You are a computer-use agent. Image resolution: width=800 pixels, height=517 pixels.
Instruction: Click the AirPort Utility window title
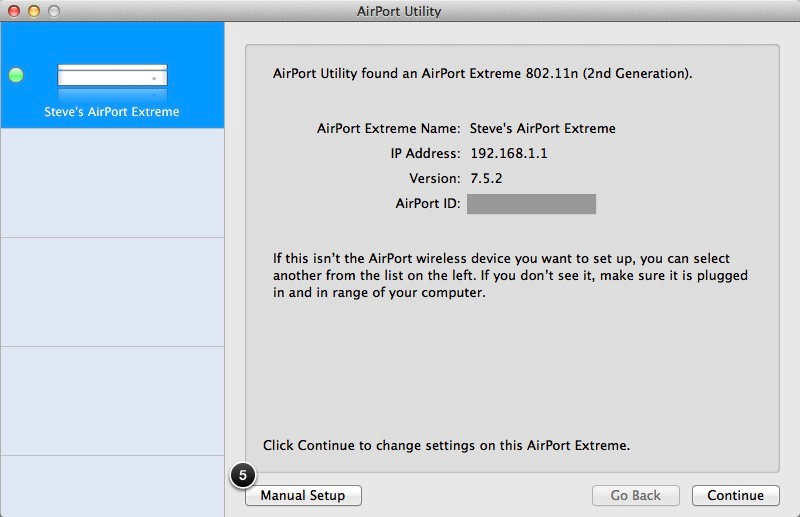pyautogui.click(x=399, y=11)
